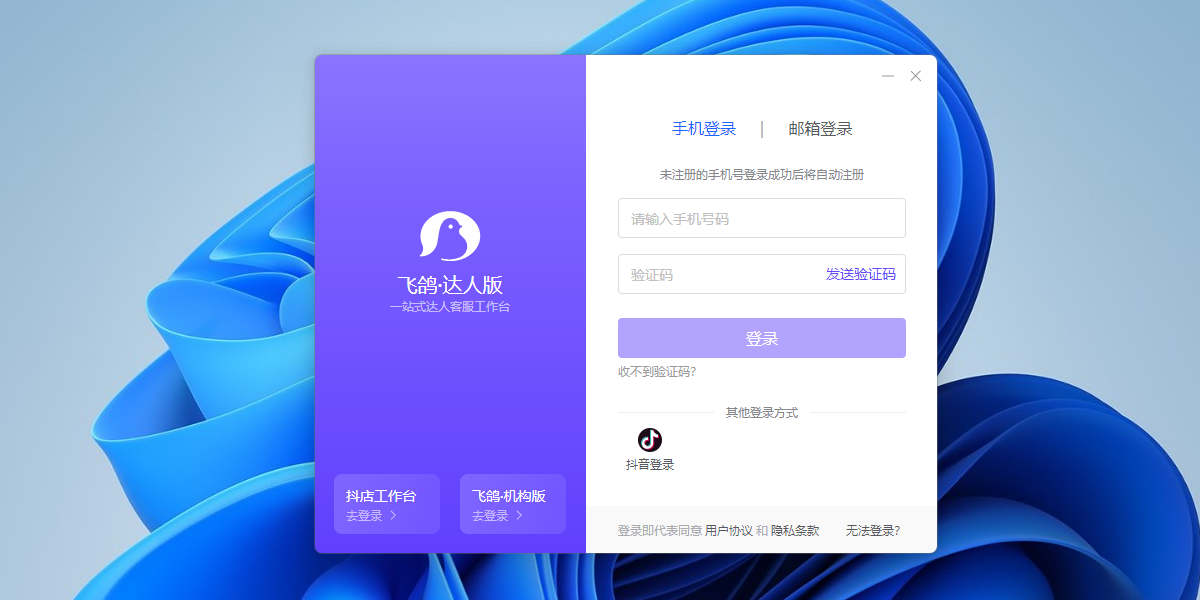
Task: Click the 登录 button
Action: 761,337
